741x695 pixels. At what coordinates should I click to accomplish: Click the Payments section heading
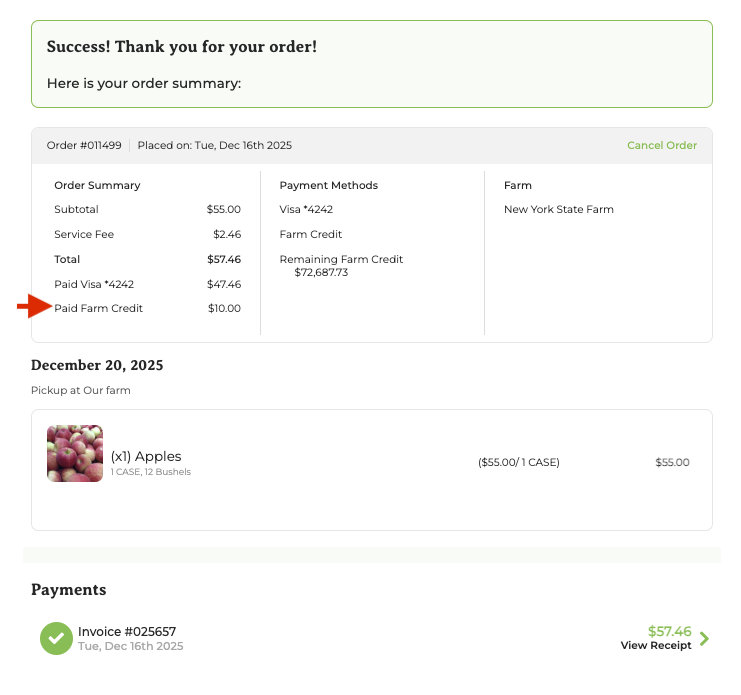tap(68, 590)
